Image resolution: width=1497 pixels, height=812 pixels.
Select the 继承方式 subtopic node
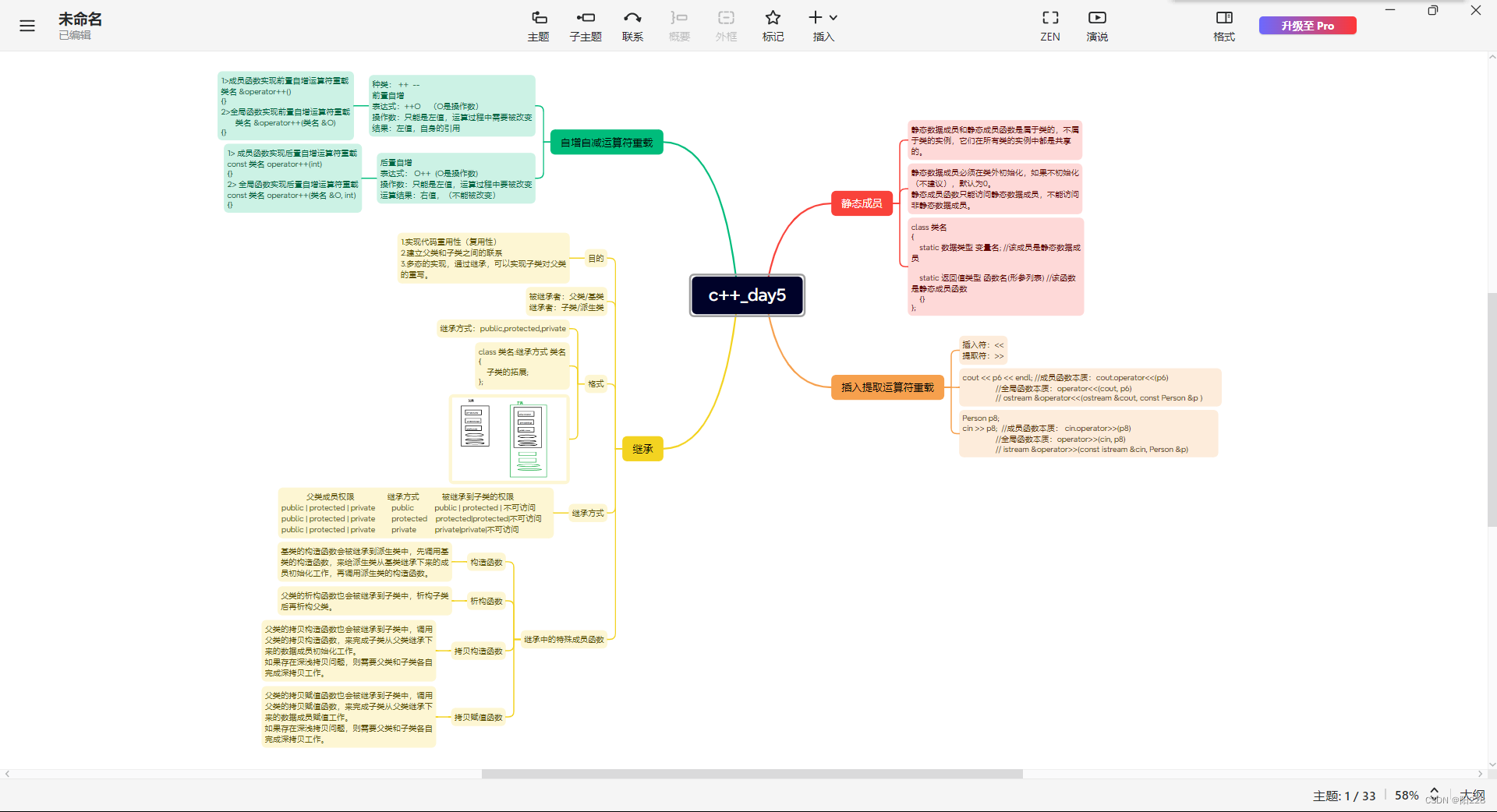pos(588,514)
